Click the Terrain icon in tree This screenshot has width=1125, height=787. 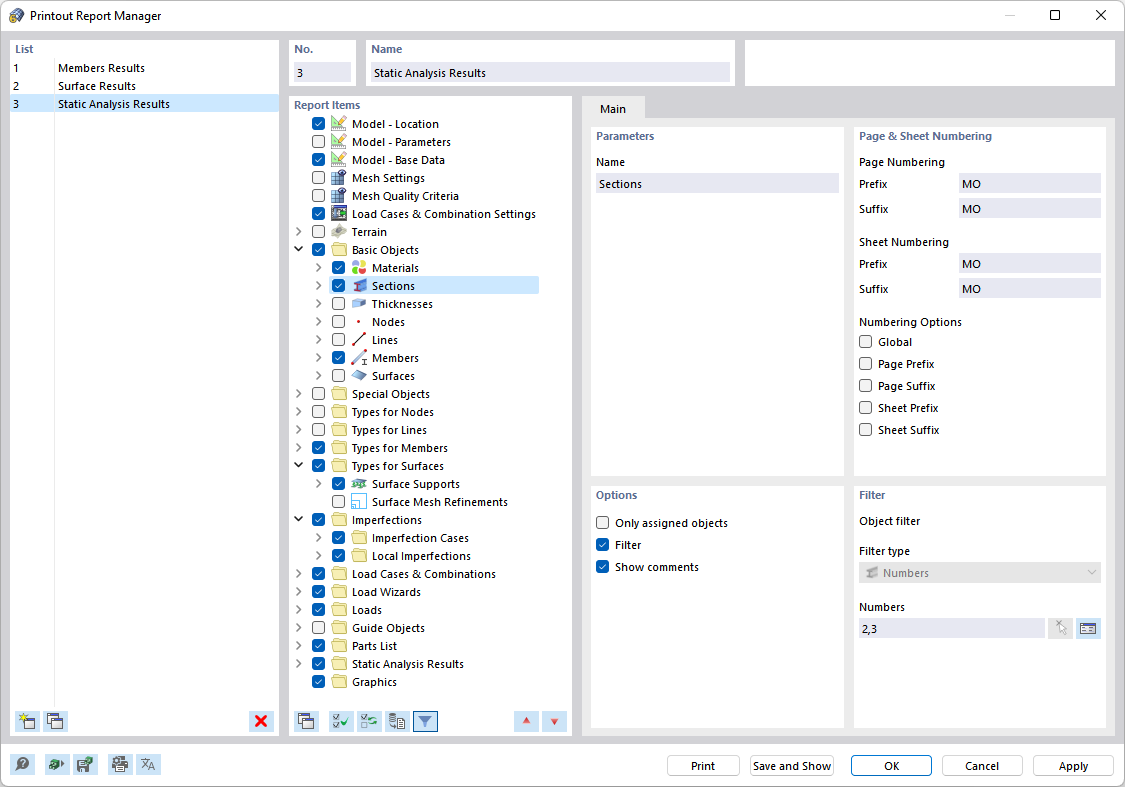click(339, 232)
